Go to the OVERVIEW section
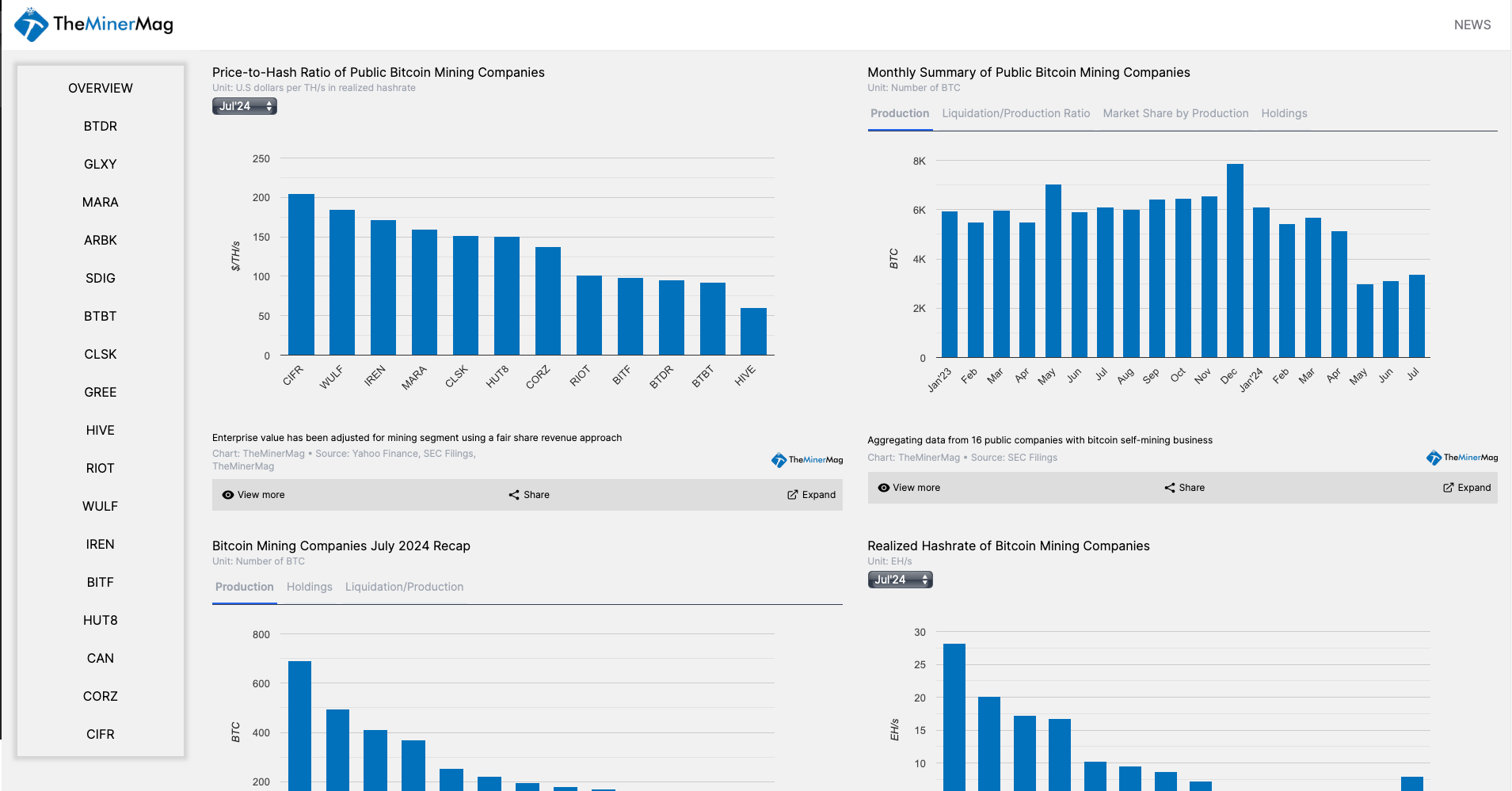This screenshot has width=1512, height=791. (x=100, y=88)
